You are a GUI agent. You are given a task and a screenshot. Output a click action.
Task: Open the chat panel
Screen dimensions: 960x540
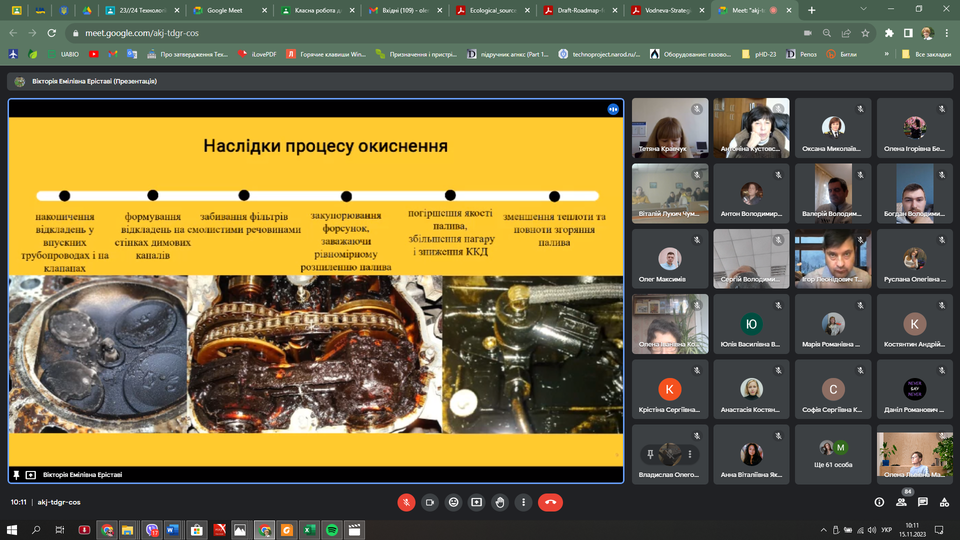(924, 502)
